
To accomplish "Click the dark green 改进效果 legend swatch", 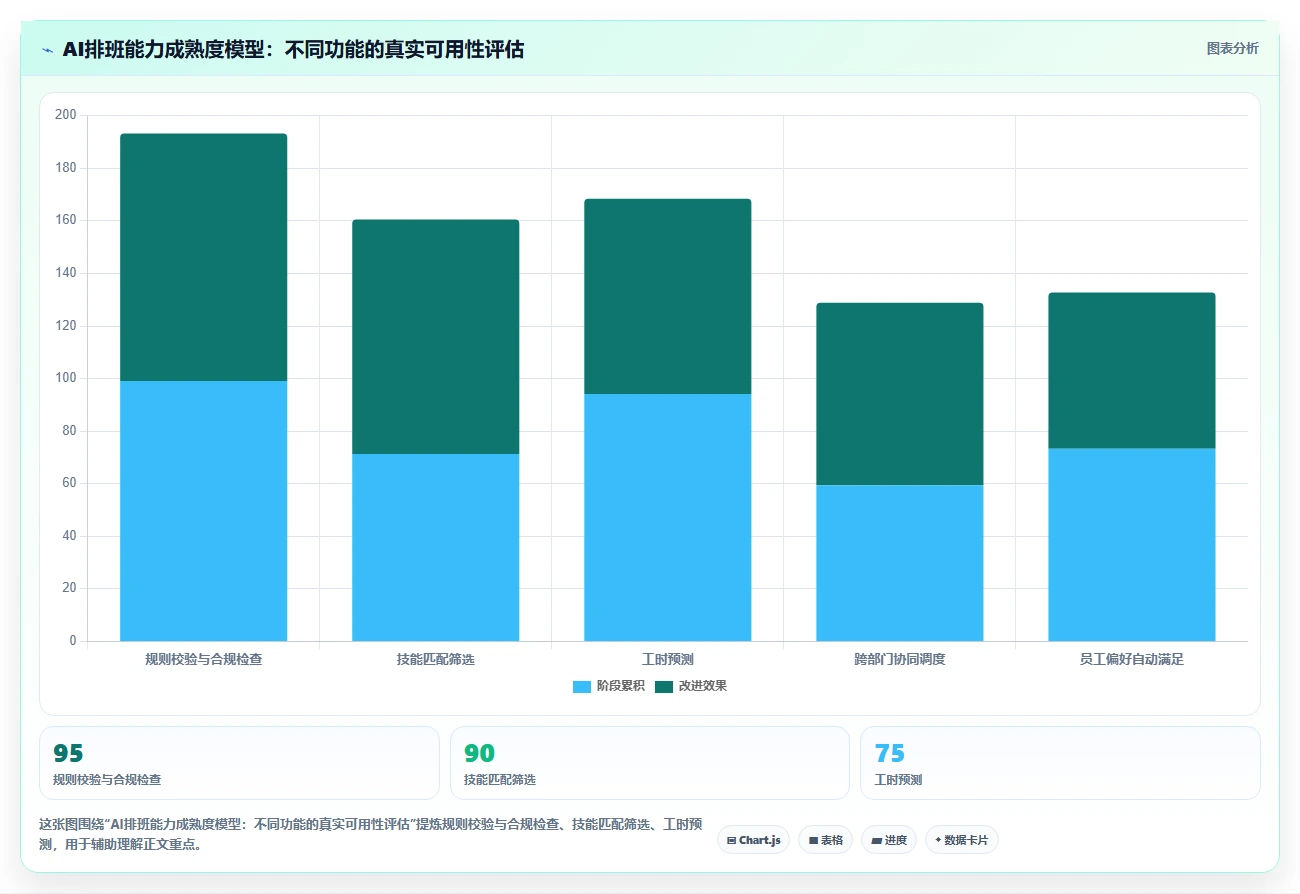I will [x=664, y=686].
